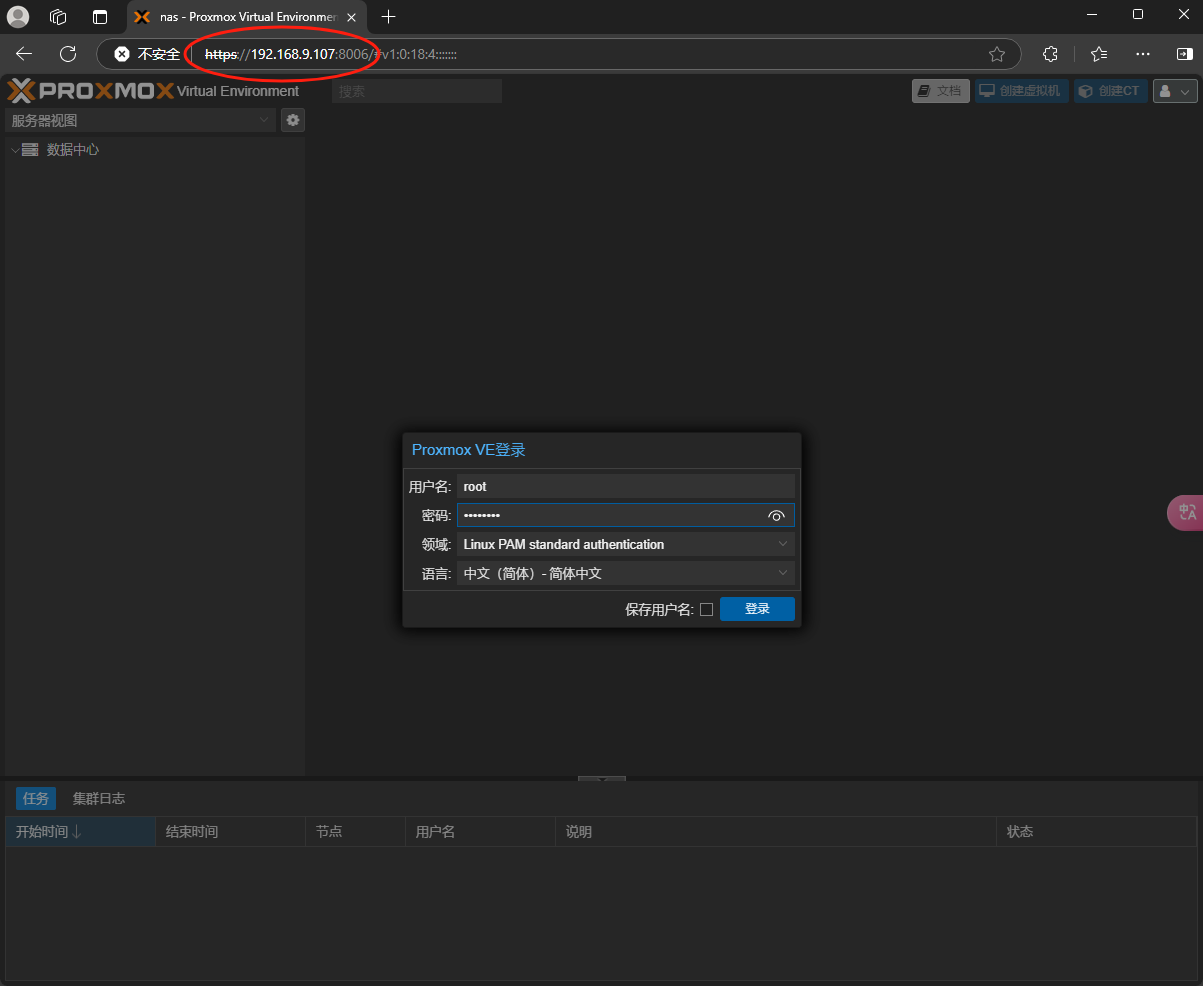The width and height of the screenshot is (1203, 986).
Task: Click the Proxmox VE登录 dialog title
Action: click(x=469, y=450)
